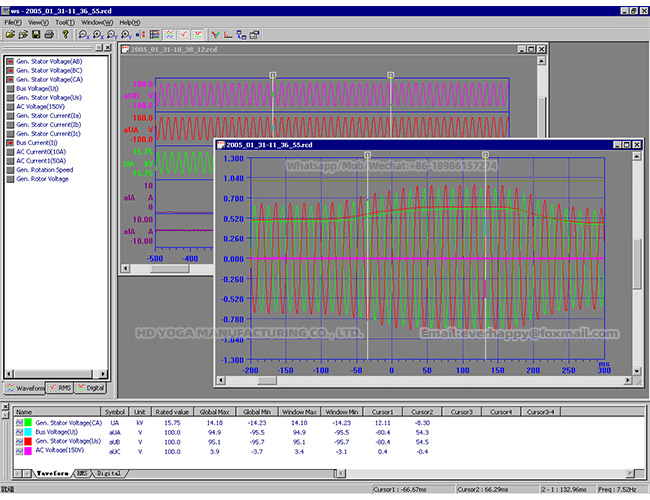Enable the Gen. Rotor Voltage channel
Screen dimensions: 650x500
click(x=9, y=179)
